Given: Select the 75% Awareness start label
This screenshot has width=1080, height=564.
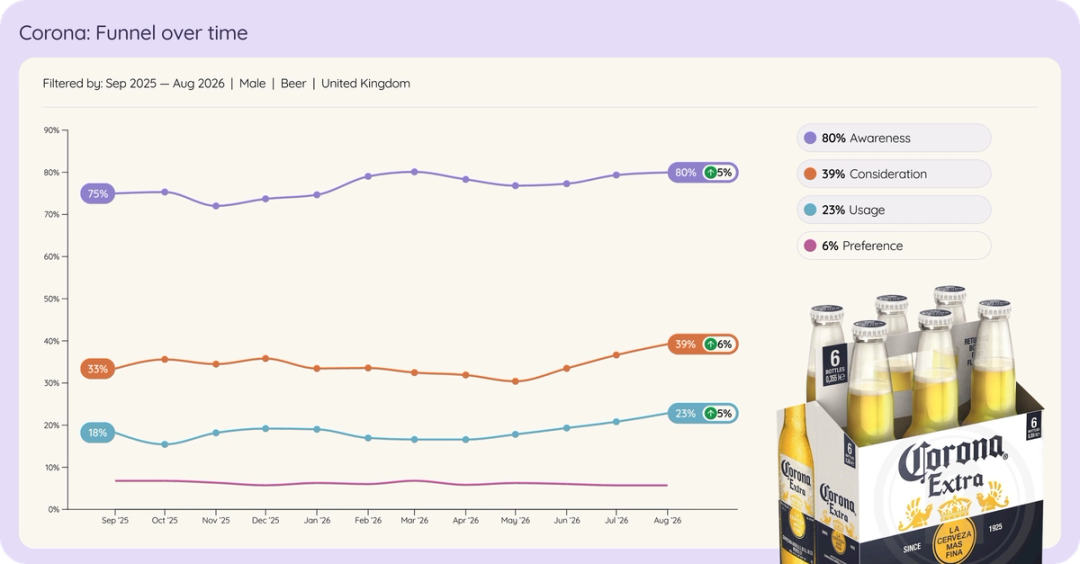Looking at the screenshot, I should pyautogui.click(x=98, y=194).
